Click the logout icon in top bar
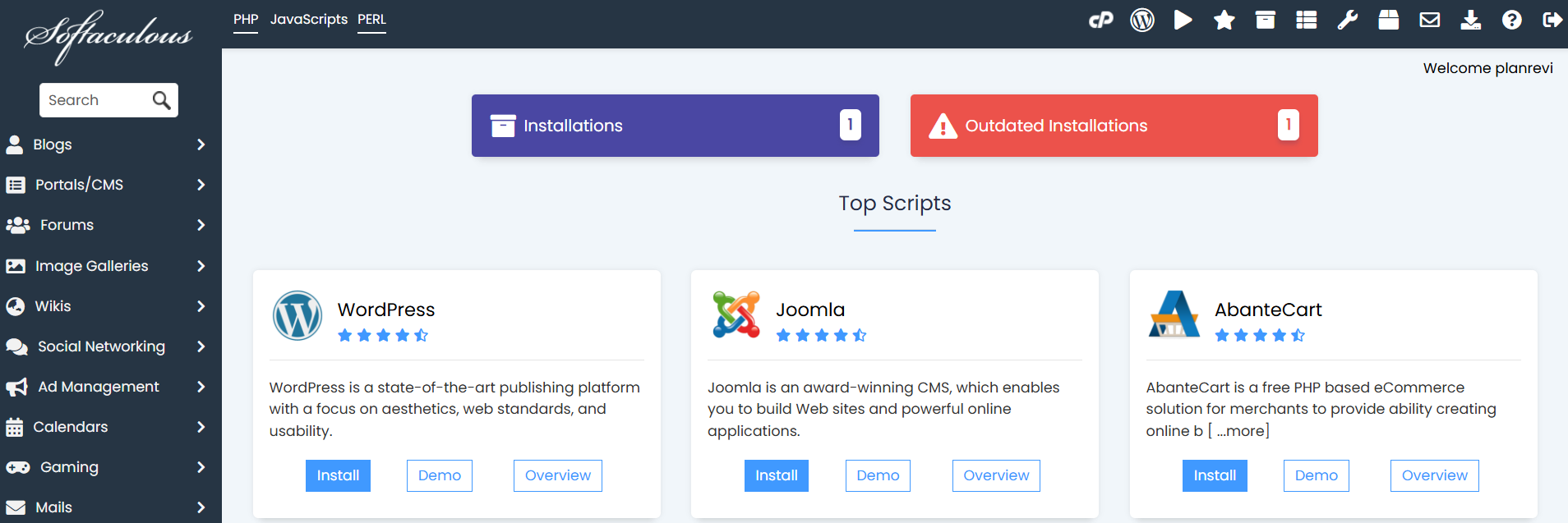 click(1552, 20)
